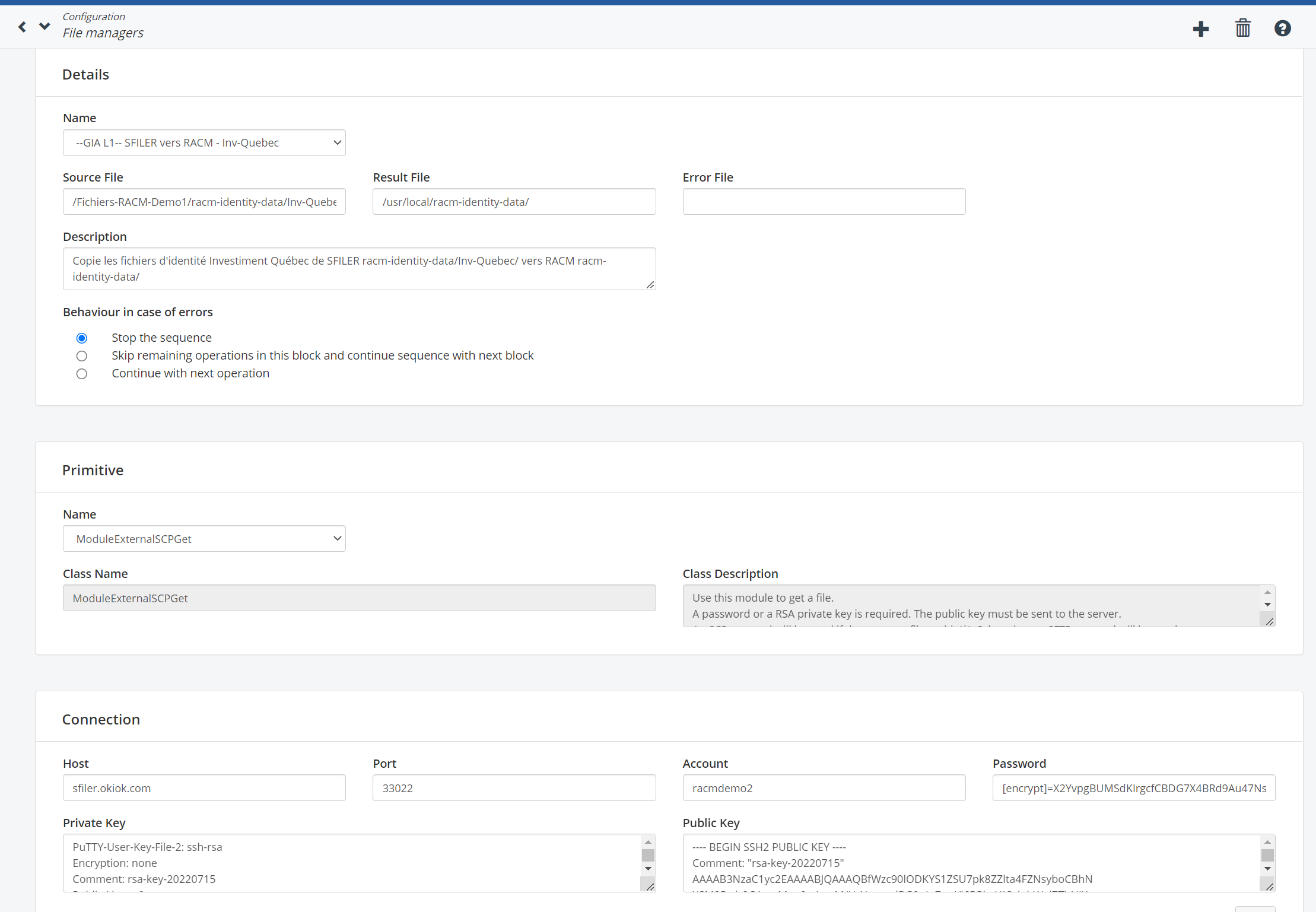
Task: Open help question mark icon
Action: point(1283,28)
